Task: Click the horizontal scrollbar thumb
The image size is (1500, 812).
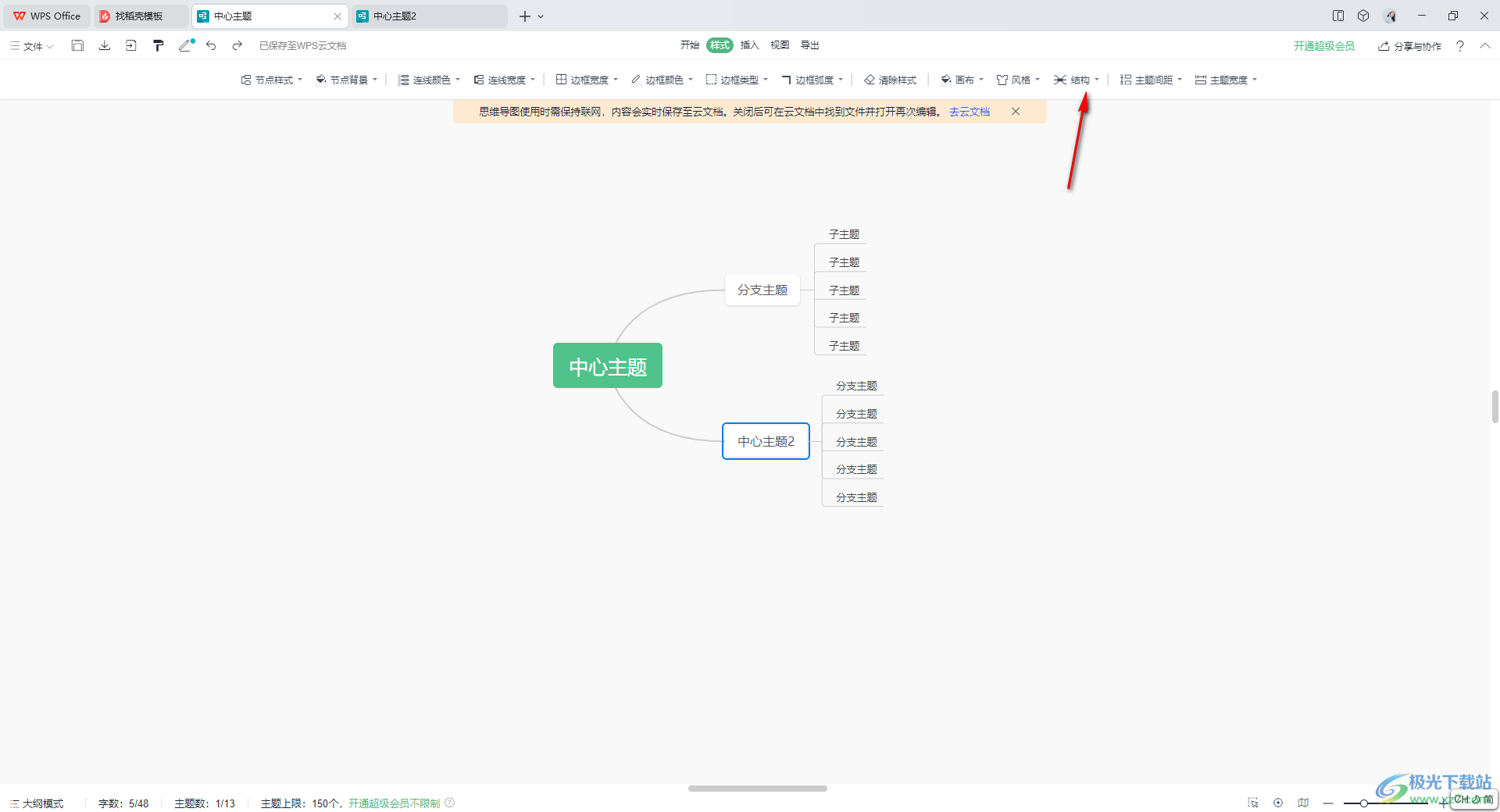Action: point(757,789)
